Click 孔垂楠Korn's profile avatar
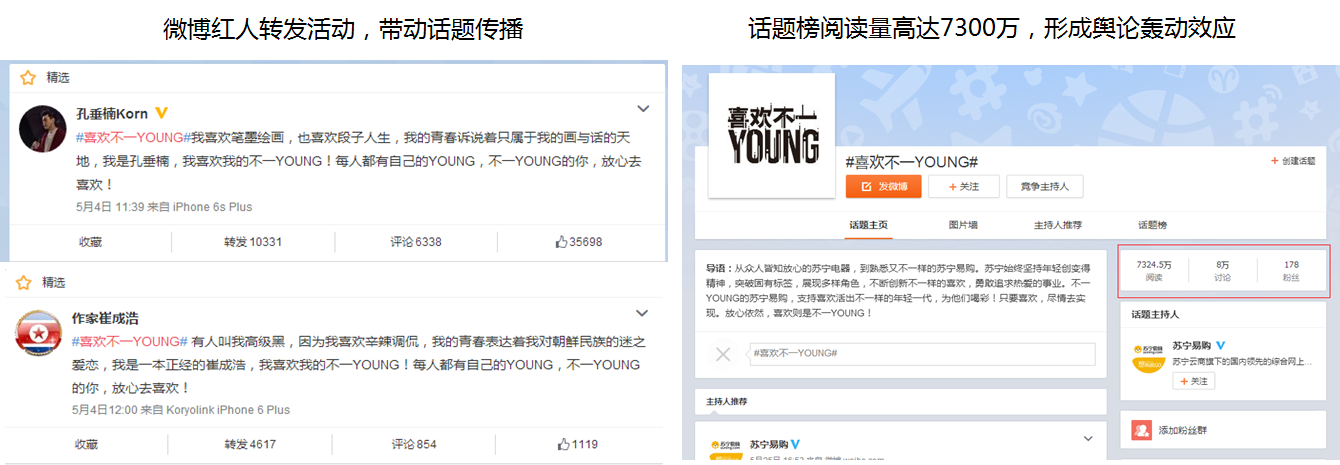The height and width of the screenshot is (465, 1340). [x=43, y=127]
